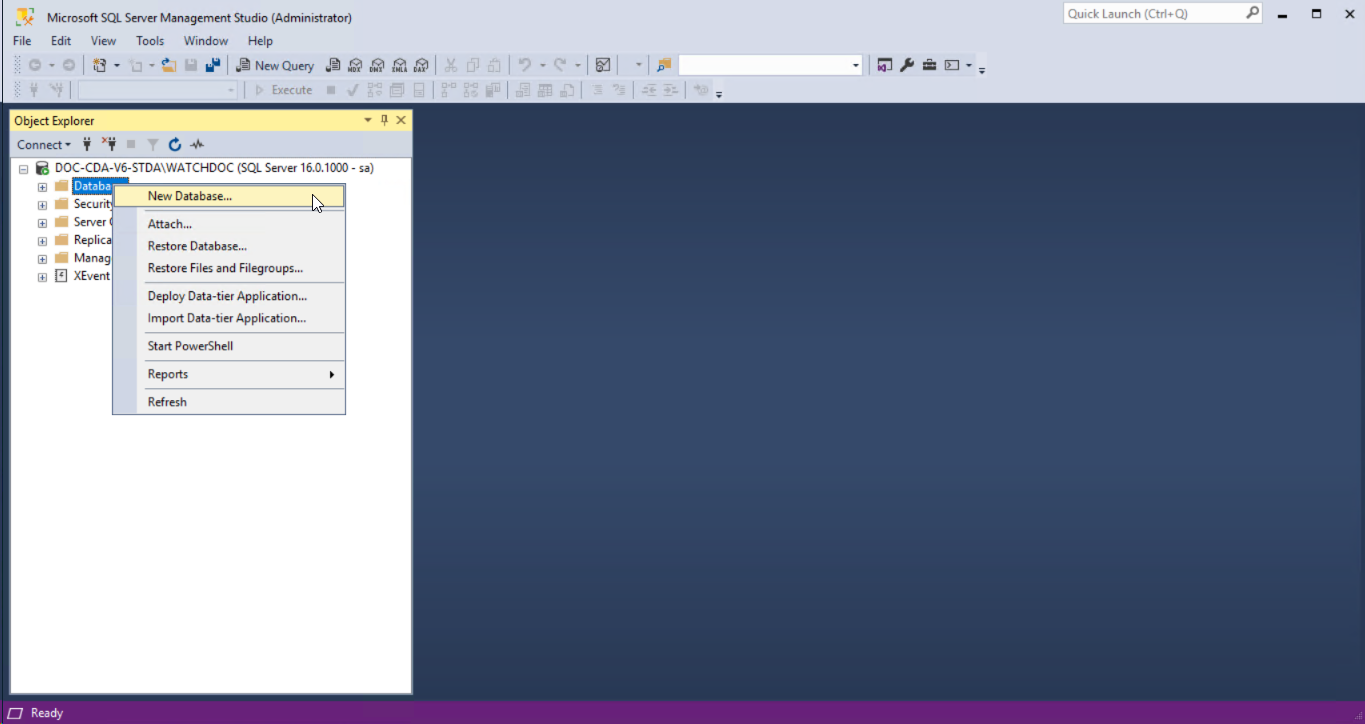
Task: Click the Save All toolbar icon
Action: click(x=212, y=65)
